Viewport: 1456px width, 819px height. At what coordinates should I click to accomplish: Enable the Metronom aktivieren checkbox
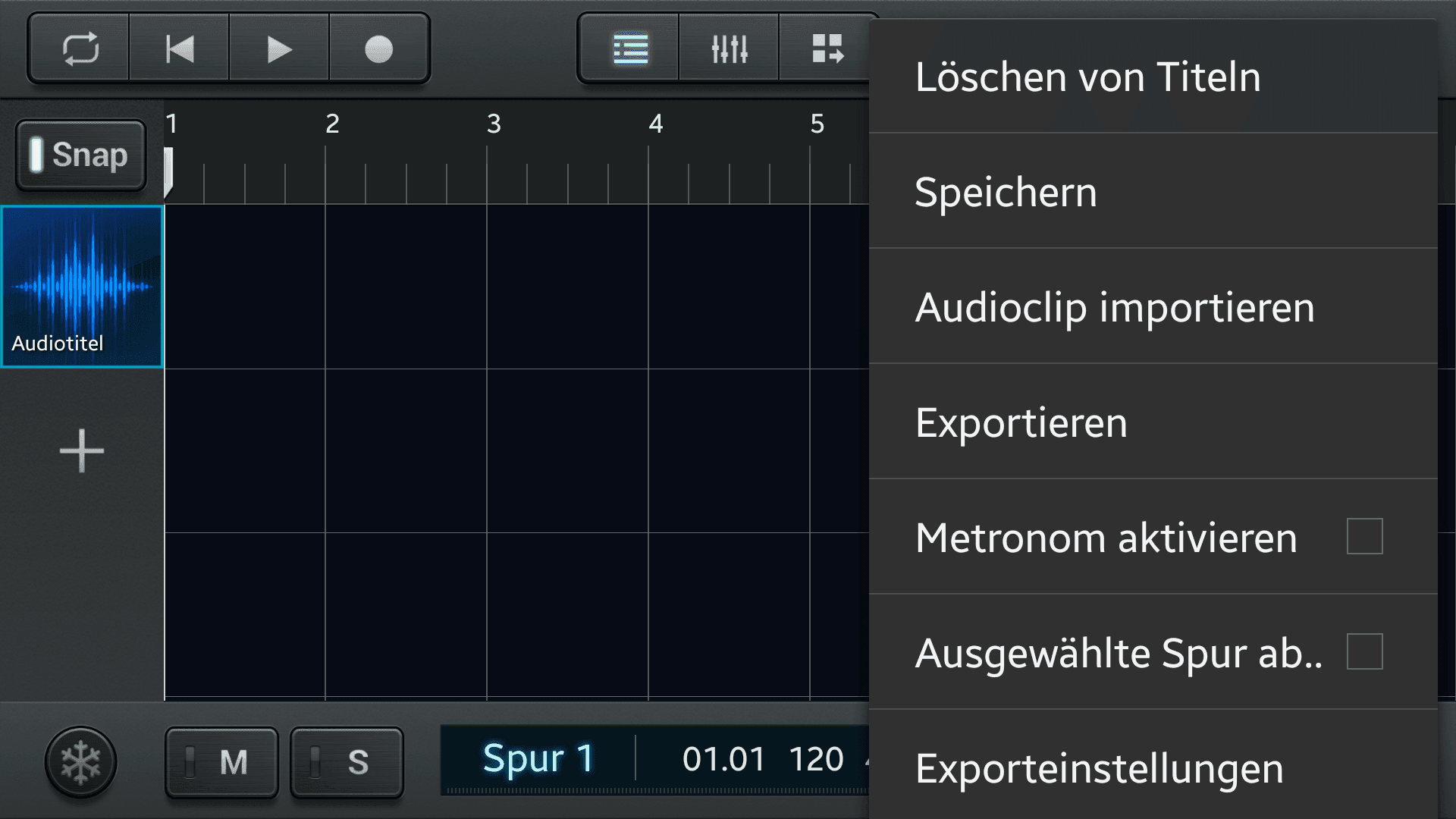pos(1364,536)
